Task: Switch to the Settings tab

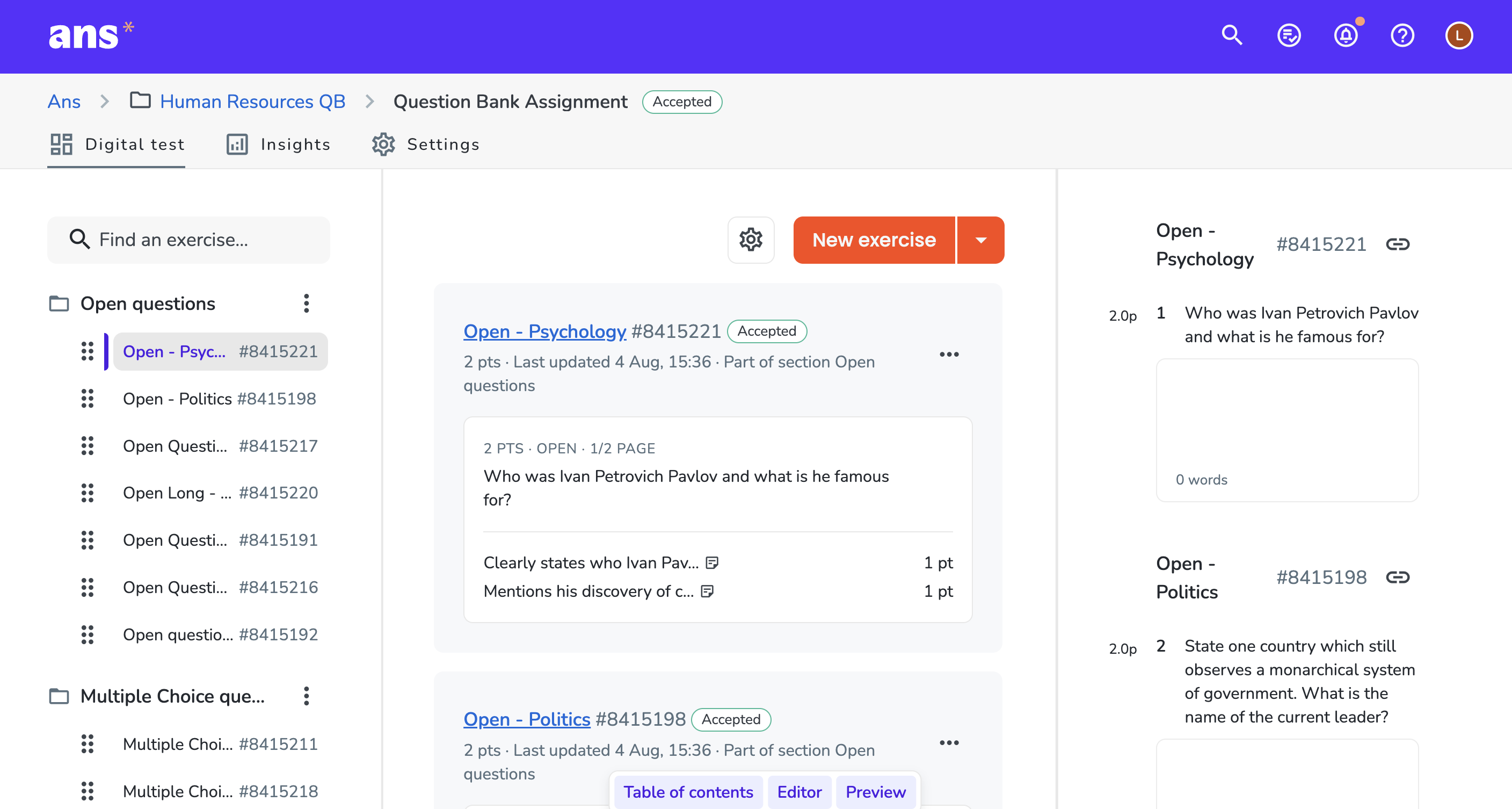Action: (x=426, y=145)
